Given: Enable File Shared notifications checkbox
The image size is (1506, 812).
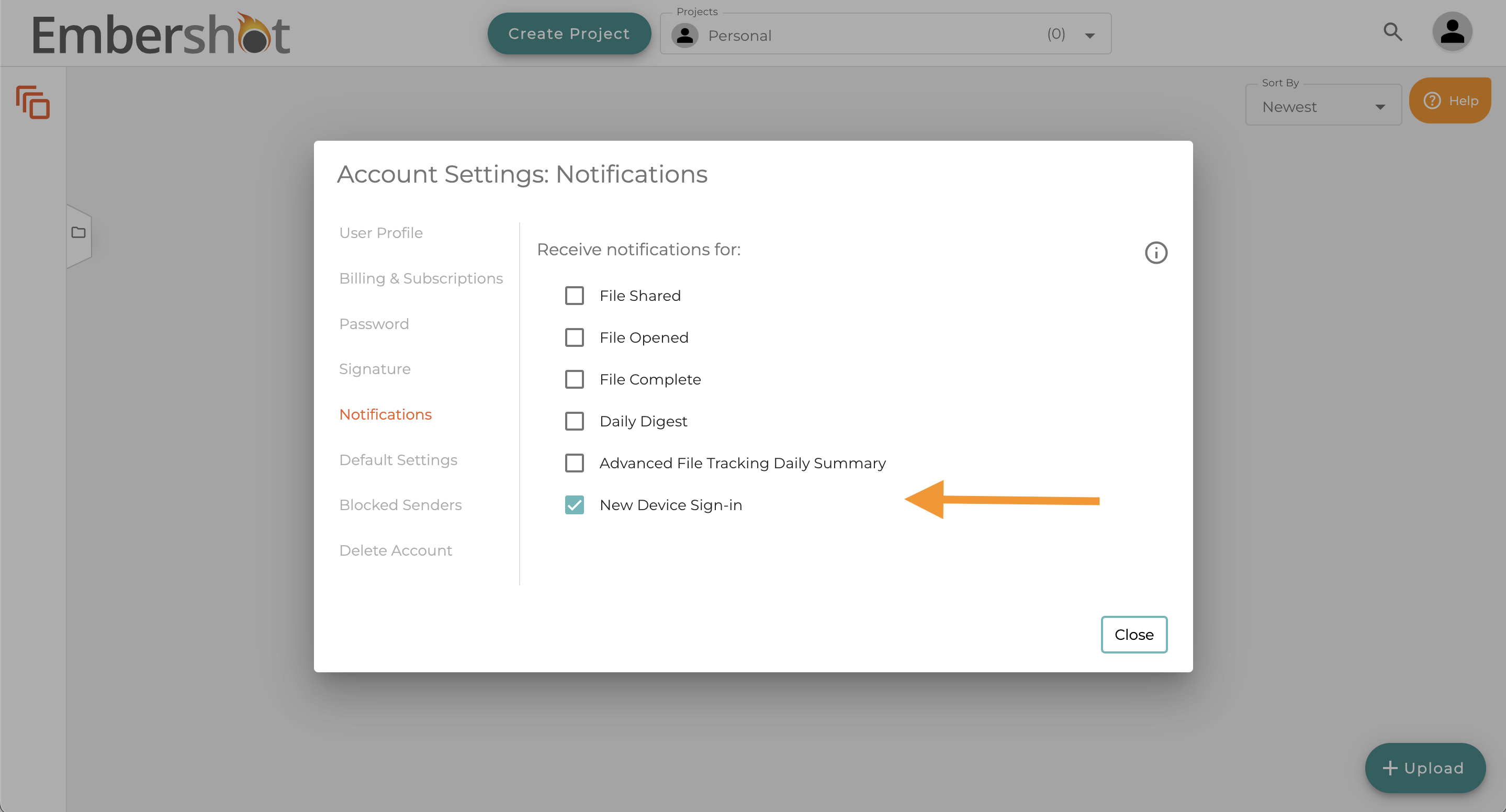Looking at the screenshot, I should pos(574,296).
